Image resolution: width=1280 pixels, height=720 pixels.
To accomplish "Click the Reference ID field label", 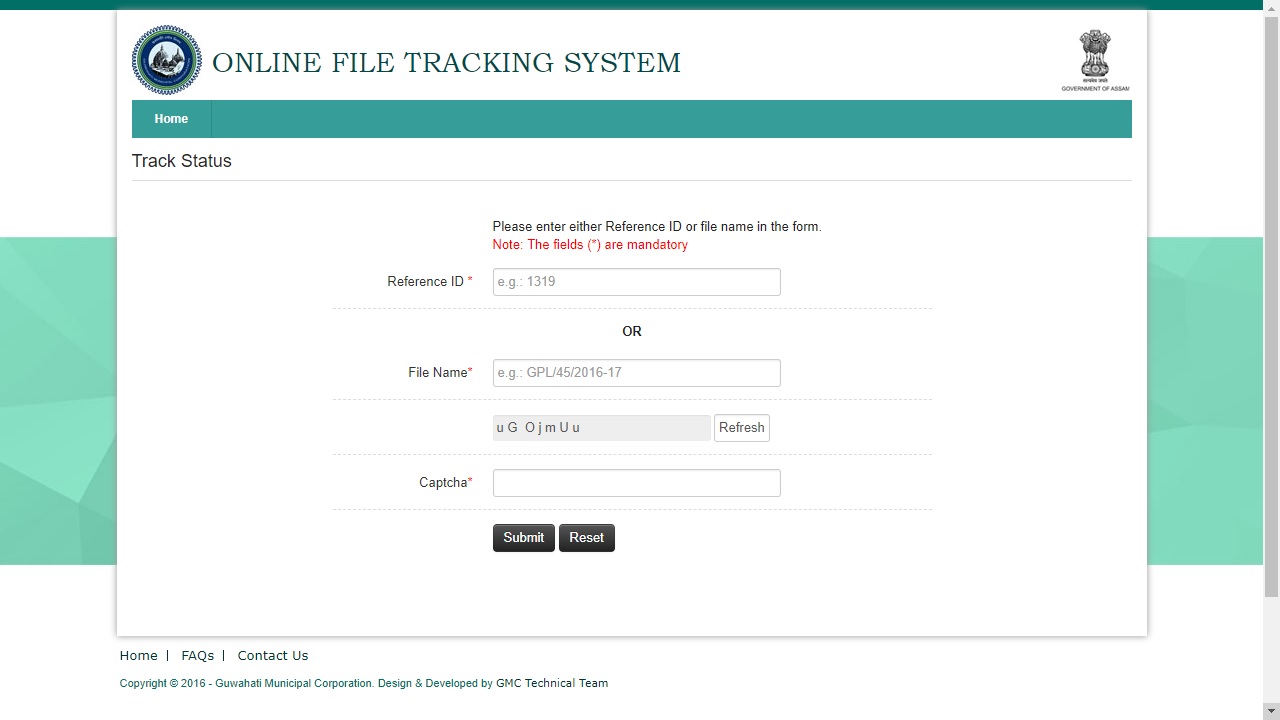I will point(426,282).
